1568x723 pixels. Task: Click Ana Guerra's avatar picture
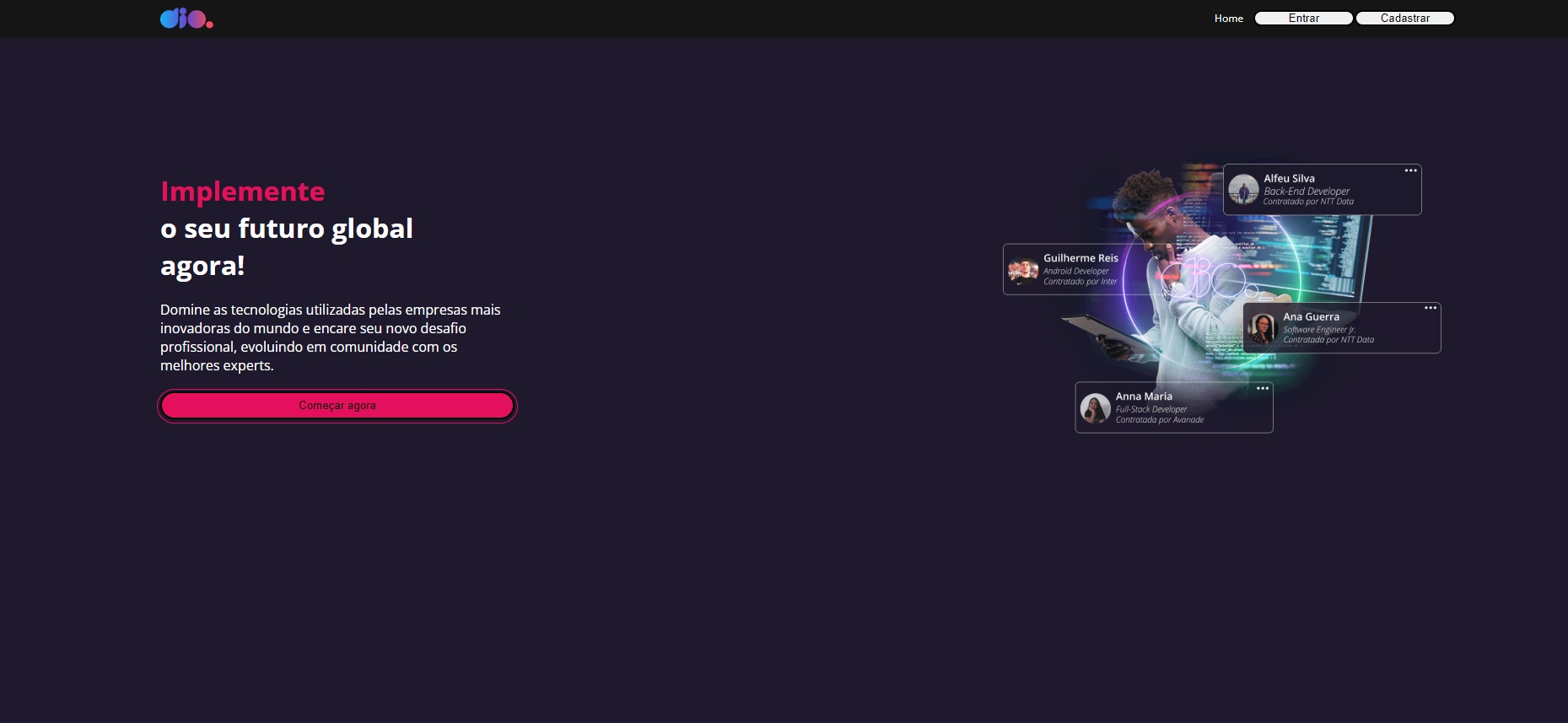(1263, 327)
